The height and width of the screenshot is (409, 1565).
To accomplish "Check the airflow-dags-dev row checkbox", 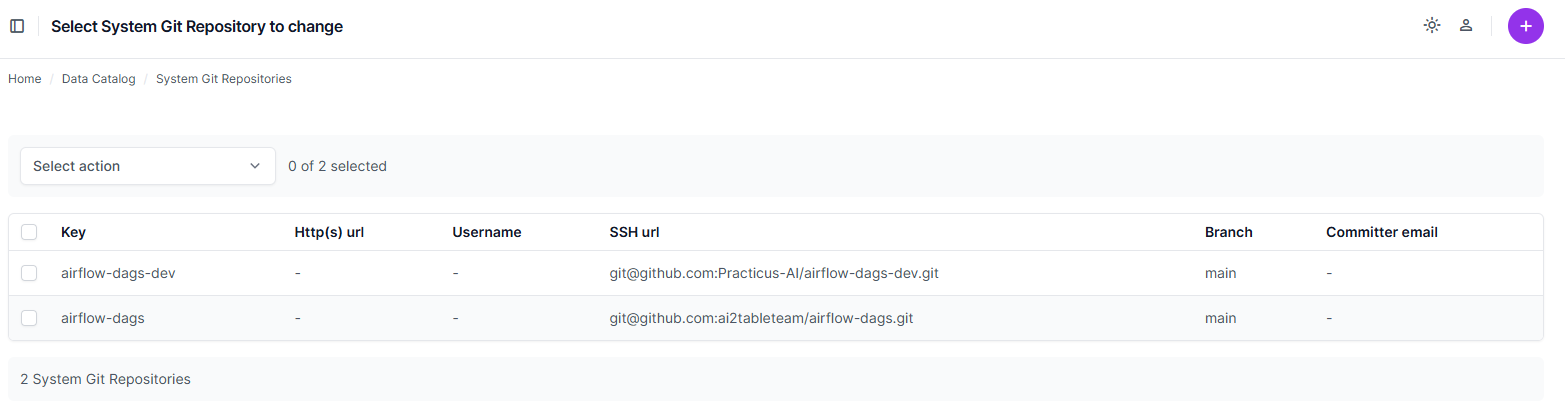I will (29, 273).
